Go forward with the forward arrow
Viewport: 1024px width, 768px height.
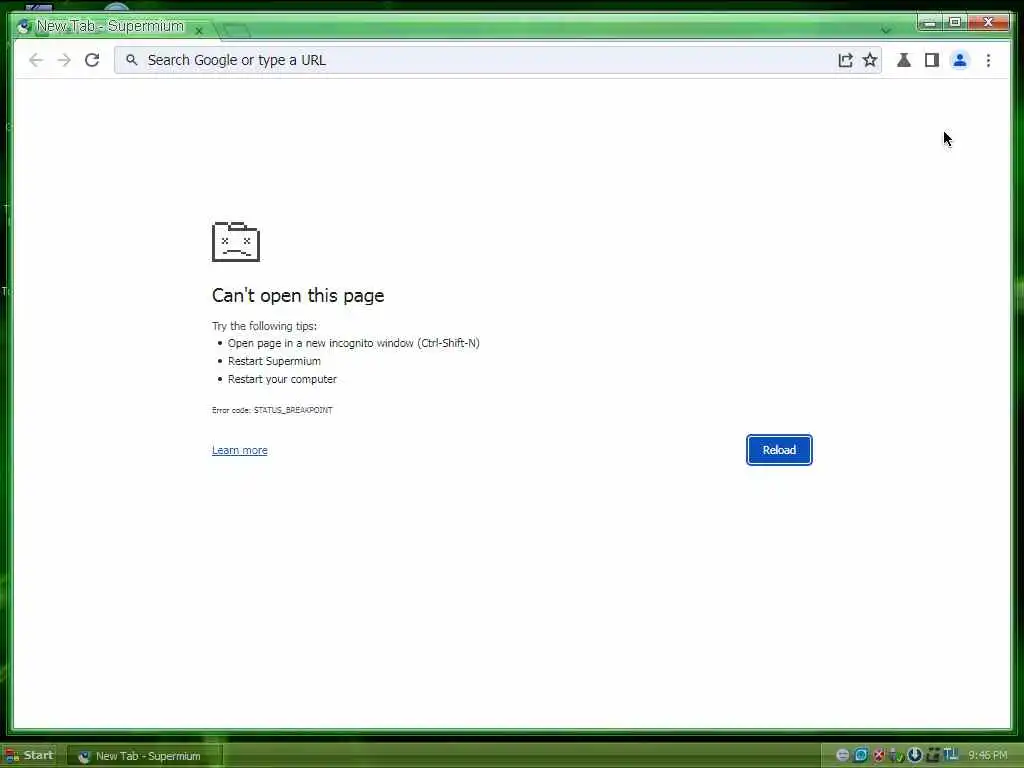(x=64, y=60)
